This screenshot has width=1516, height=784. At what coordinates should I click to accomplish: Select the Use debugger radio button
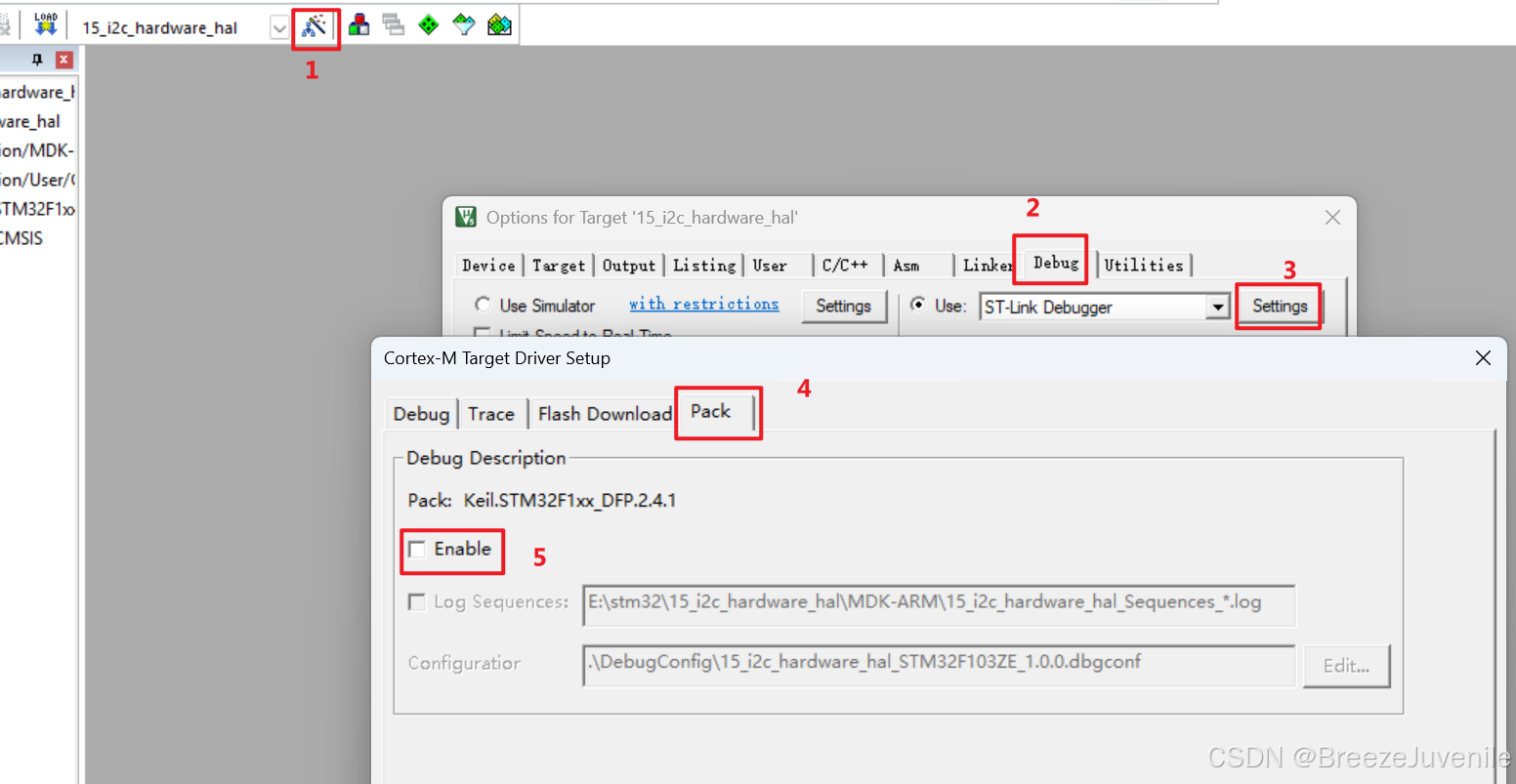click(918, 305)
